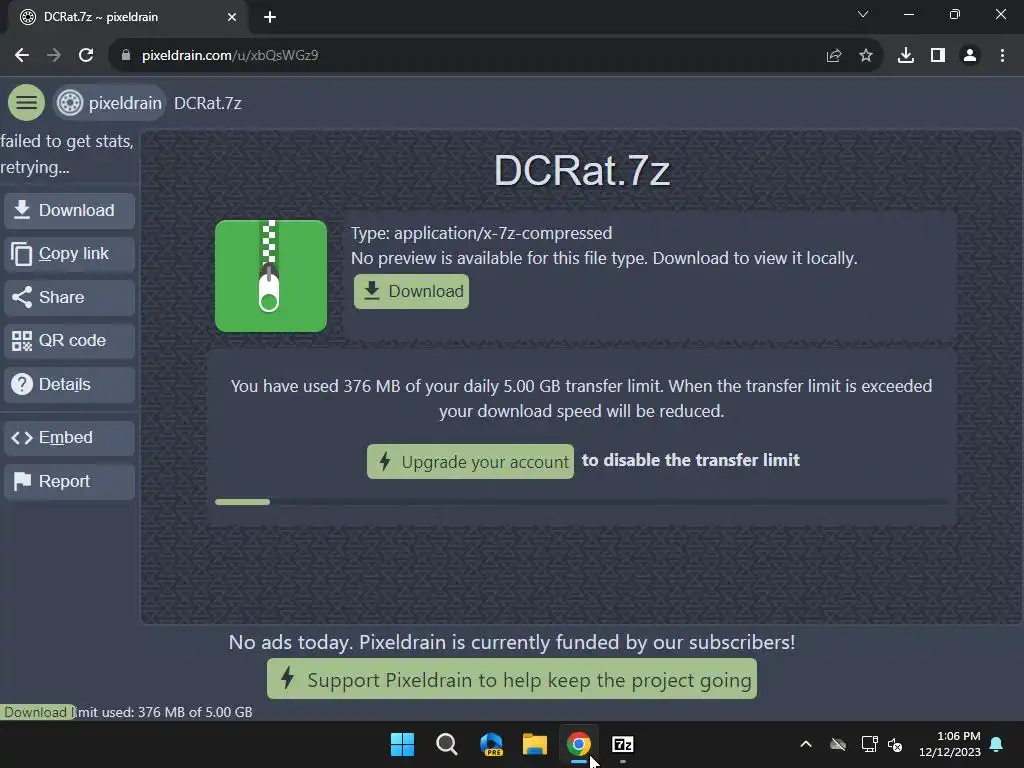Click 'failed to get stats, retrying...' message

[x=67, y=154]
